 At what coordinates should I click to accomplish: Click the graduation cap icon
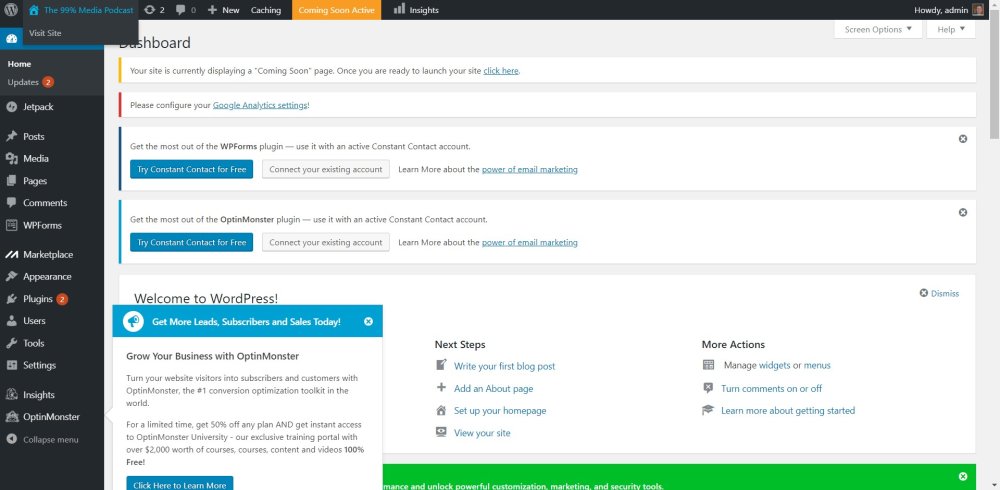[x=708, y=410]
